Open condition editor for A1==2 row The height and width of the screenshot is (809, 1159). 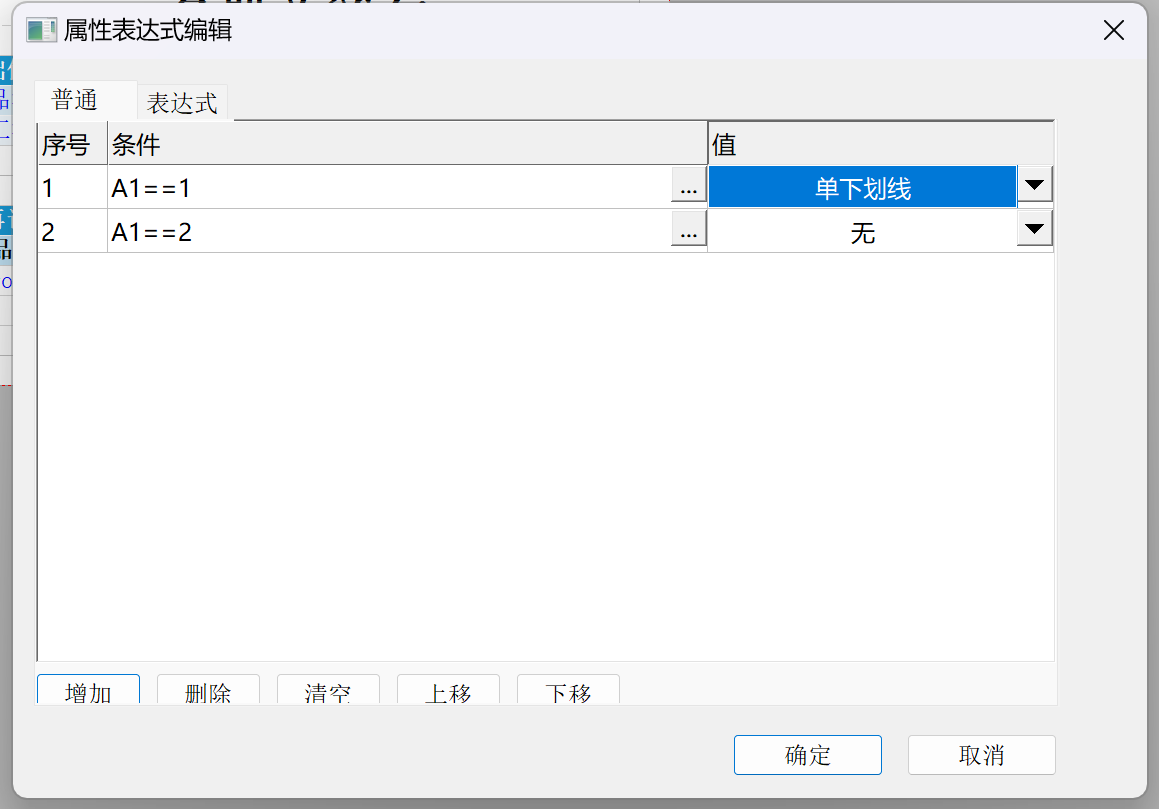(x=688, y=232)
